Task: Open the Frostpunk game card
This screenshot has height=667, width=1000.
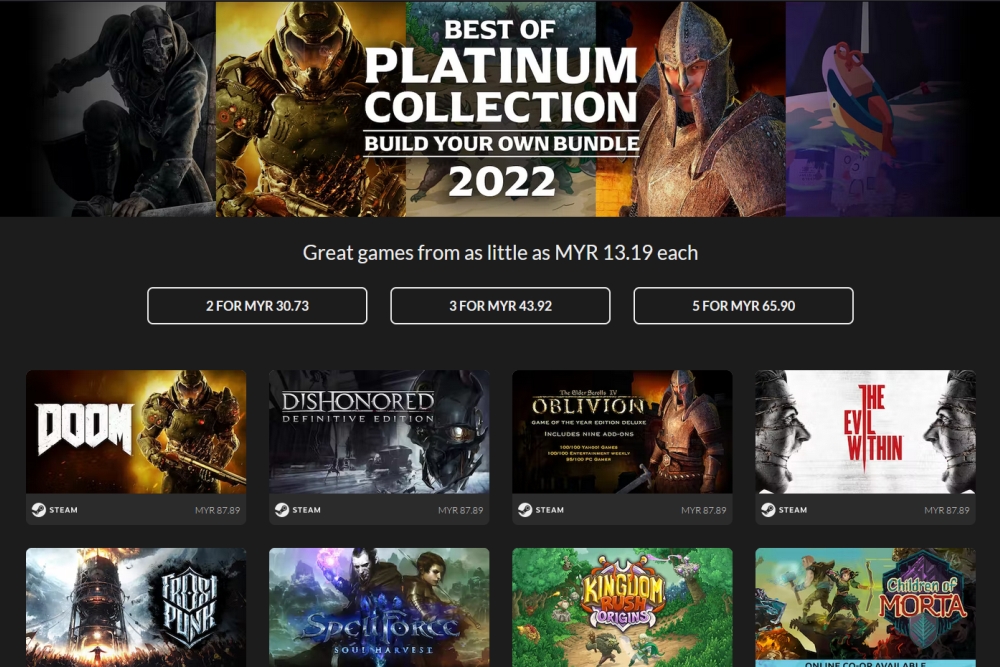Action: [x=136, y=608]
